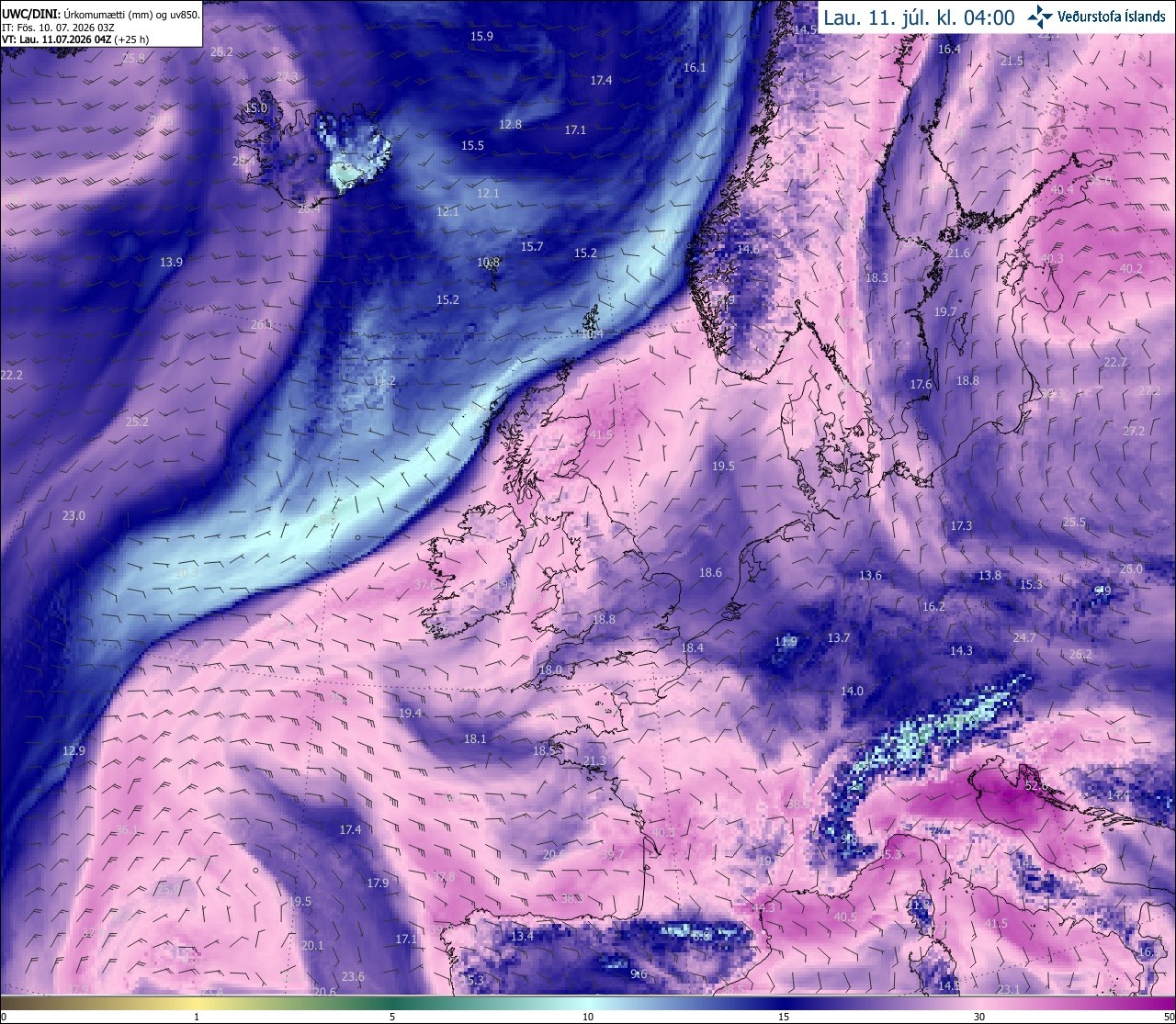The width and height of the screenshot is (1176, 1024).
Task: Click the 30 tick on the color scale
Action: [979, 1017]
